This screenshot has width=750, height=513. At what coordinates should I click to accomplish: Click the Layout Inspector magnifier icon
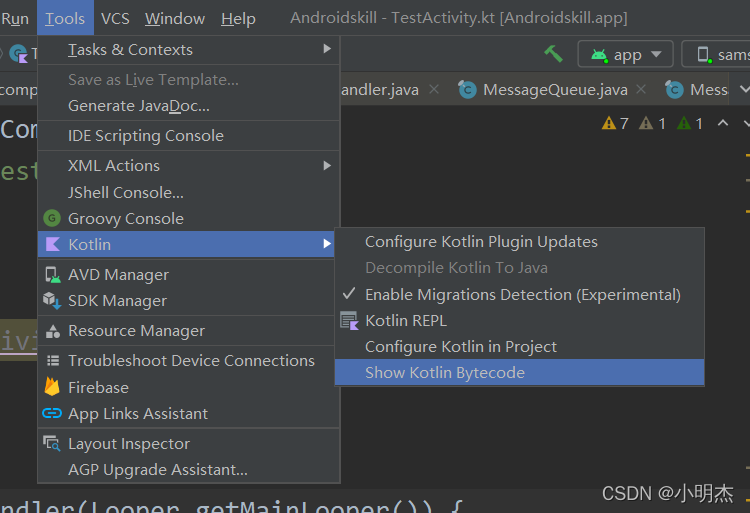pos(52,444)
